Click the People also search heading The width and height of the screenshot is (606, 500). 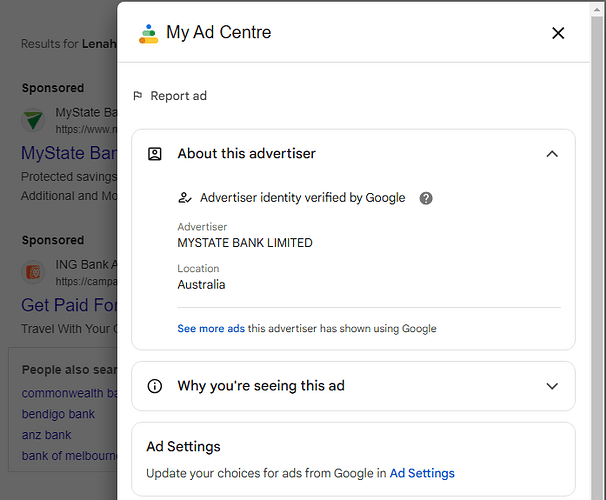pyautogui.click(x=69, y=370)
